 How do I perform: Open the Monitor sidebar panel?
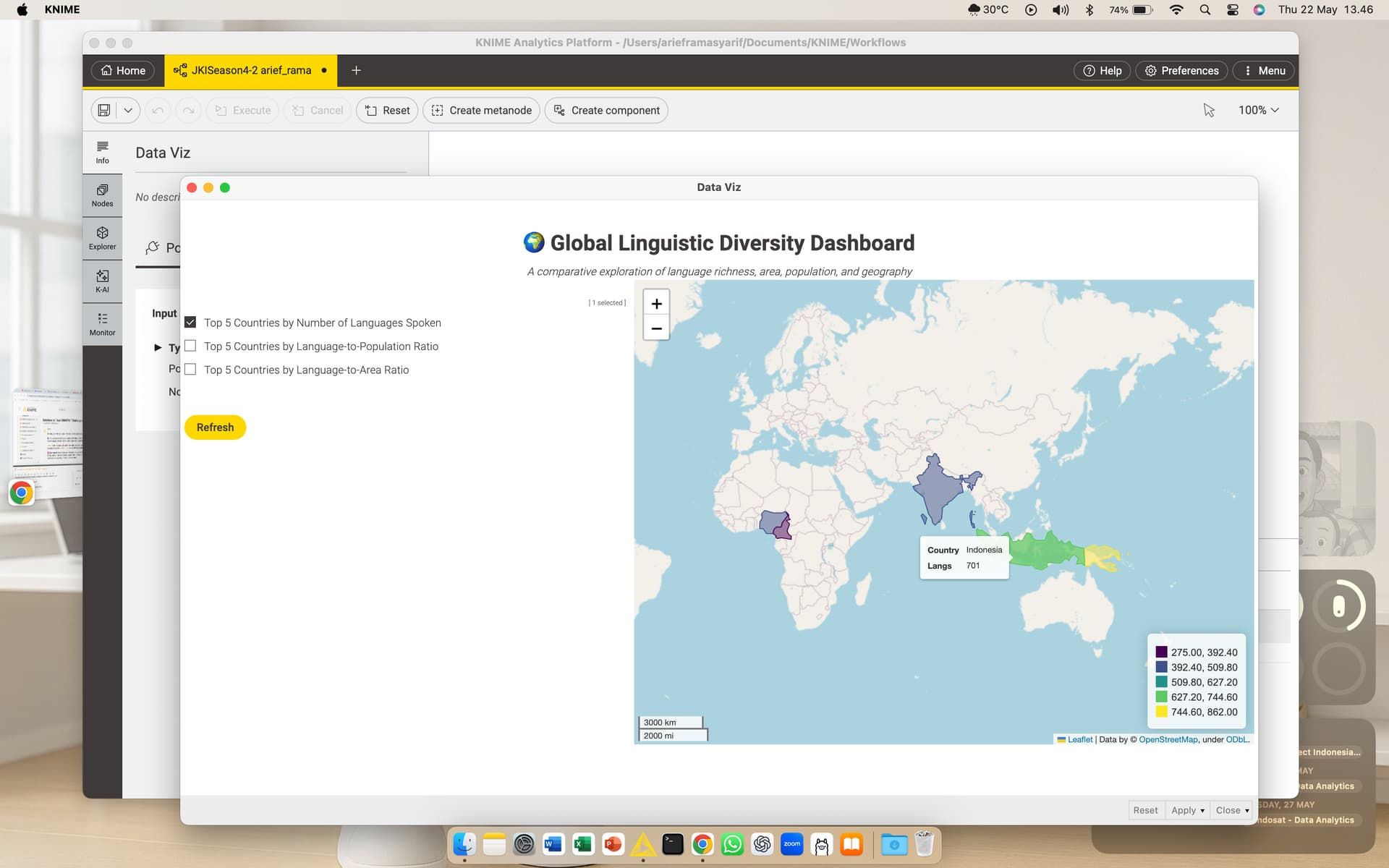click(x=102, y=324)
